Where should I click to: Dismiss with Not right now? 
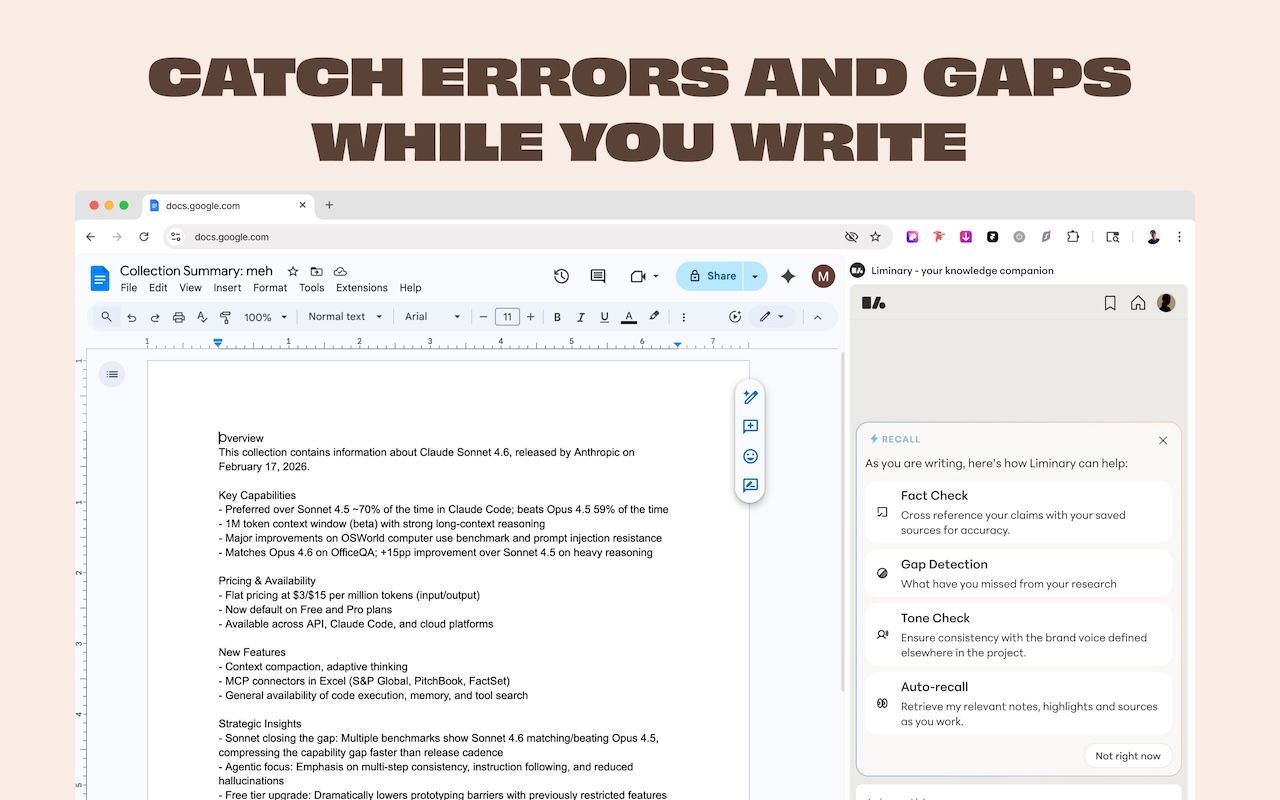click(x=1128, y=756)
